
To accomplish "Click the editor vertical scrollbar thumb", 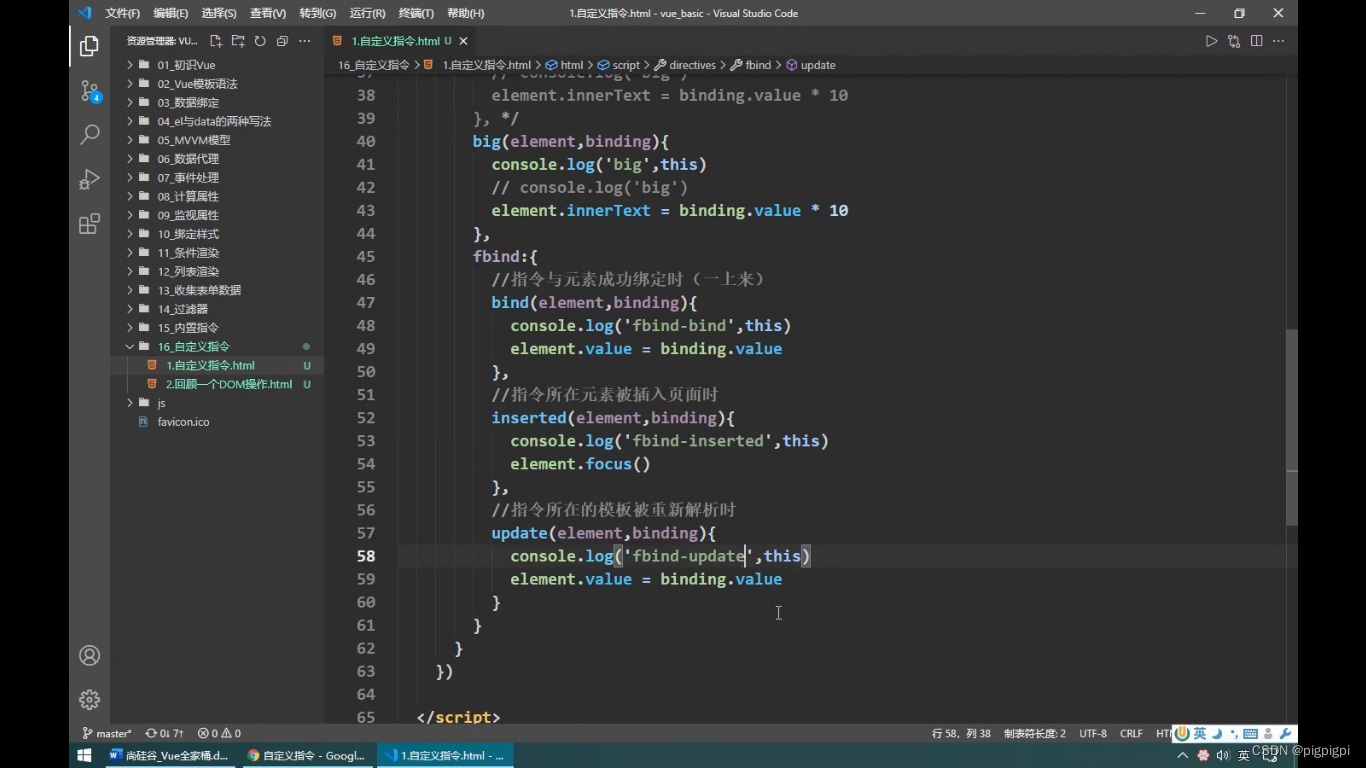I will pos(1291,428).
